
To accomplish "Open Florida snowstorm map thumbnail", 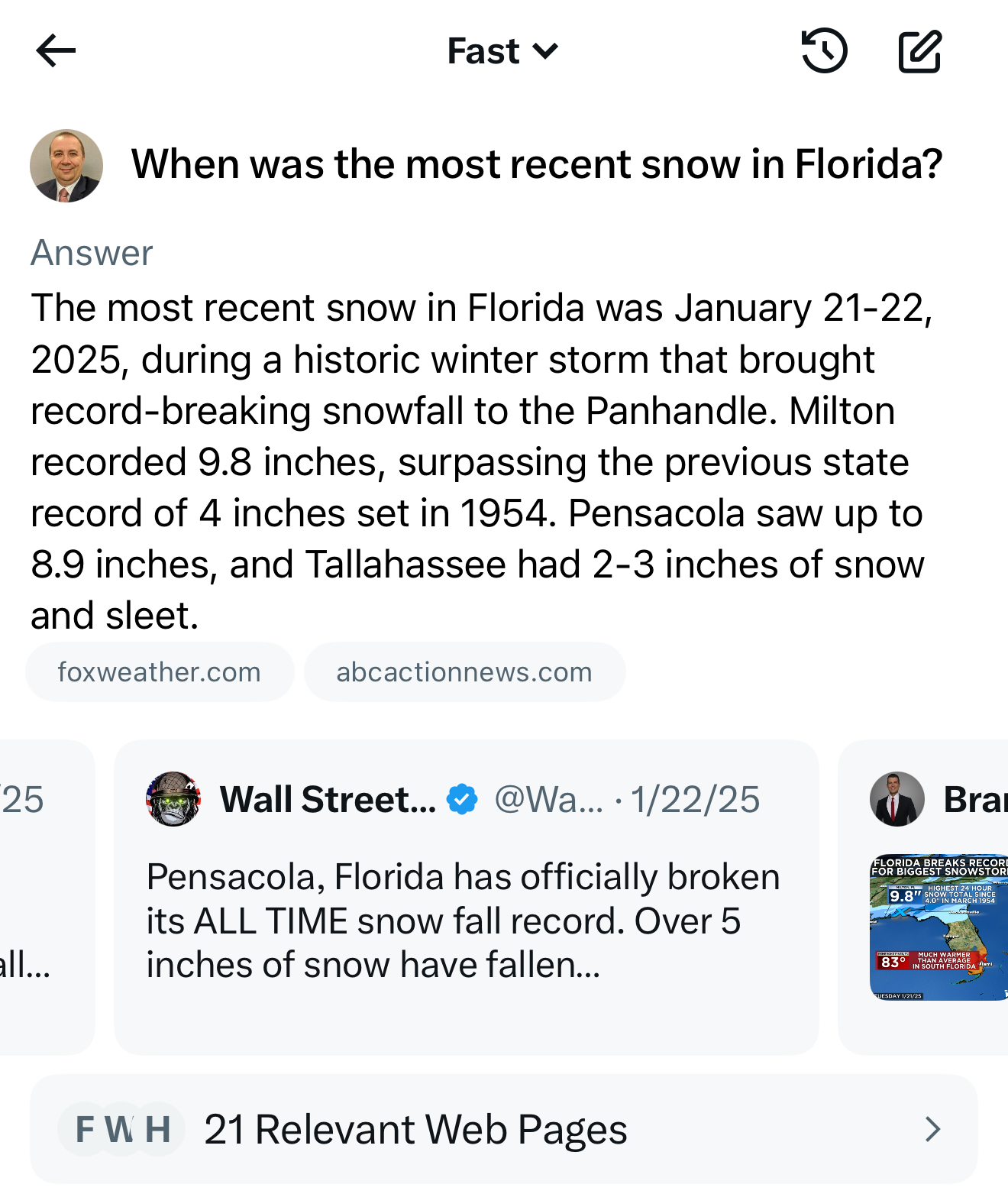I will click(x=939, y=927).
